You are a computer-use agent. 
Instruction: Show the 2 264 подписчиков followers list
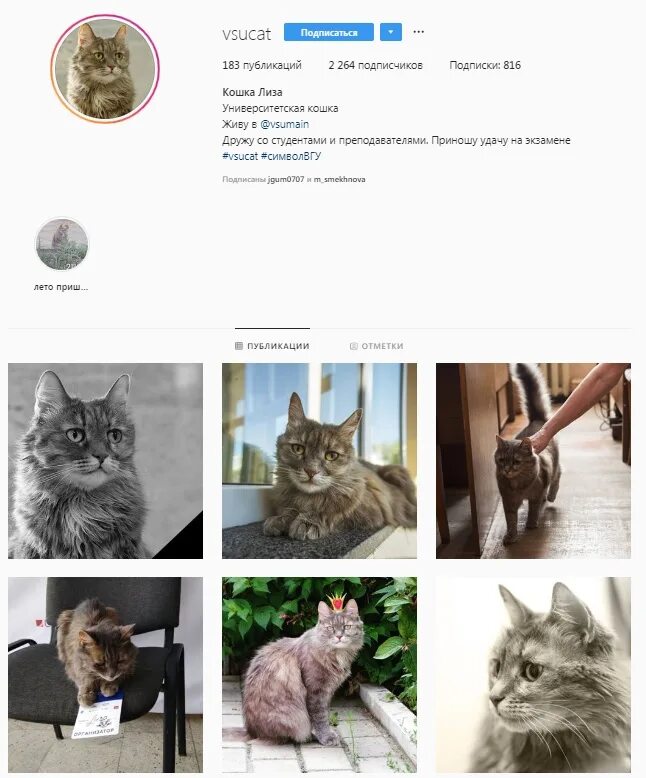click(x=376, y=65)
